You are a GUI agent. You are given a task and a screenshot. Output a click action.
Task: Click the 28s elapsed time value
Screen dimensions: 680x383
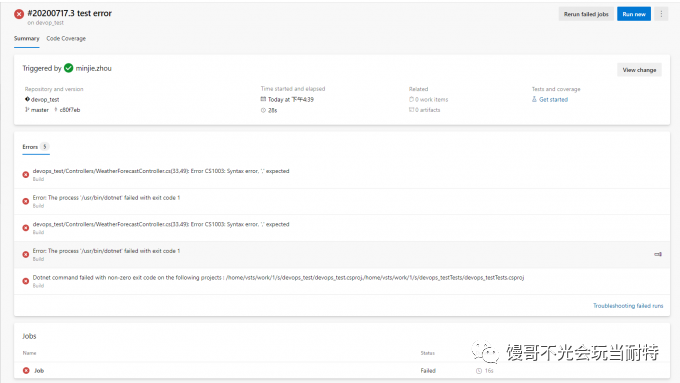tap(272, 110)
